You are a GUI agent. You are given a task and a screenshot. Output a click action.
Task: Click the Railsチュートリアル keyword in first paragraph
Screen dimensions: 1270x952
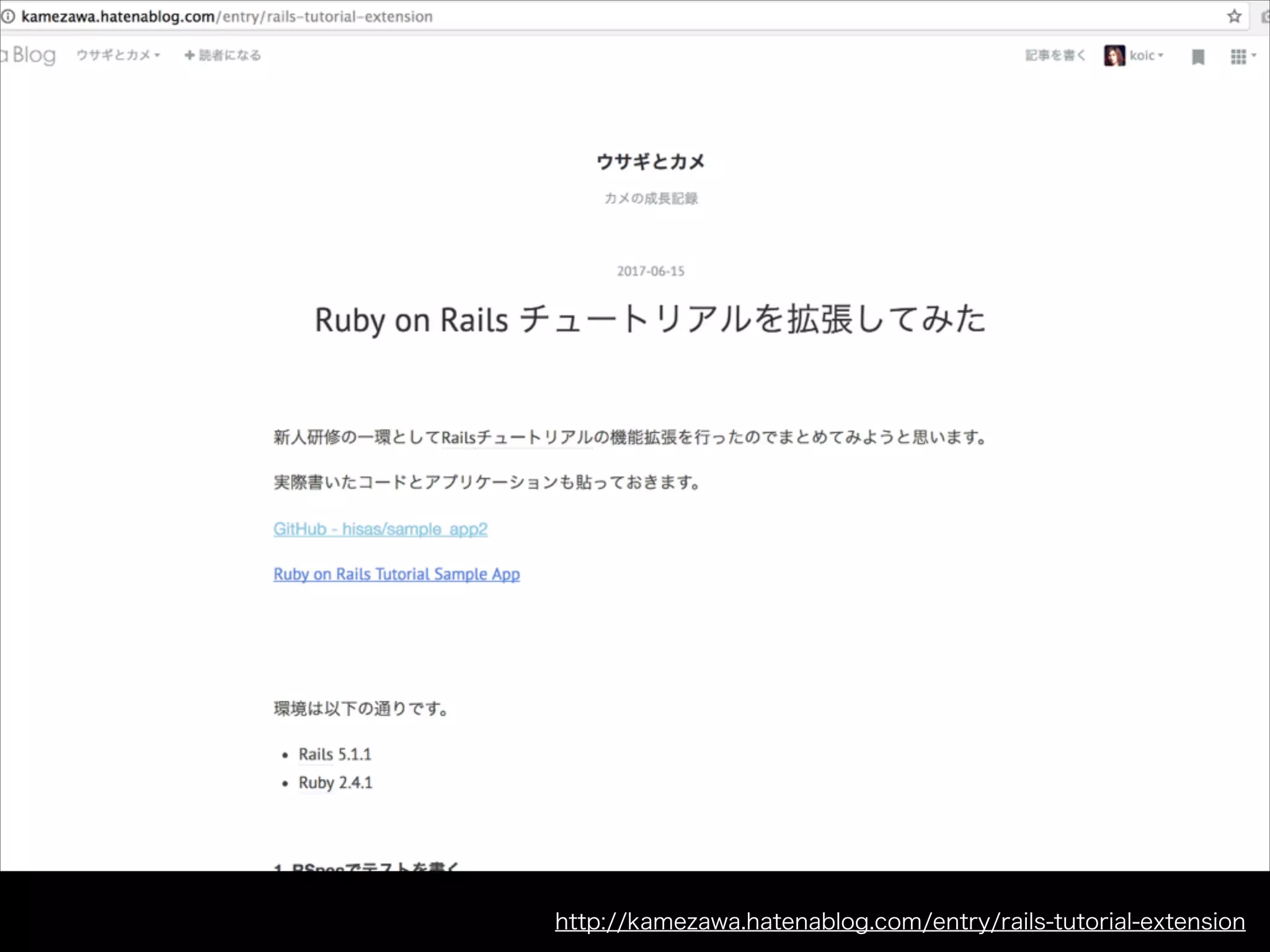coord(517,438)
